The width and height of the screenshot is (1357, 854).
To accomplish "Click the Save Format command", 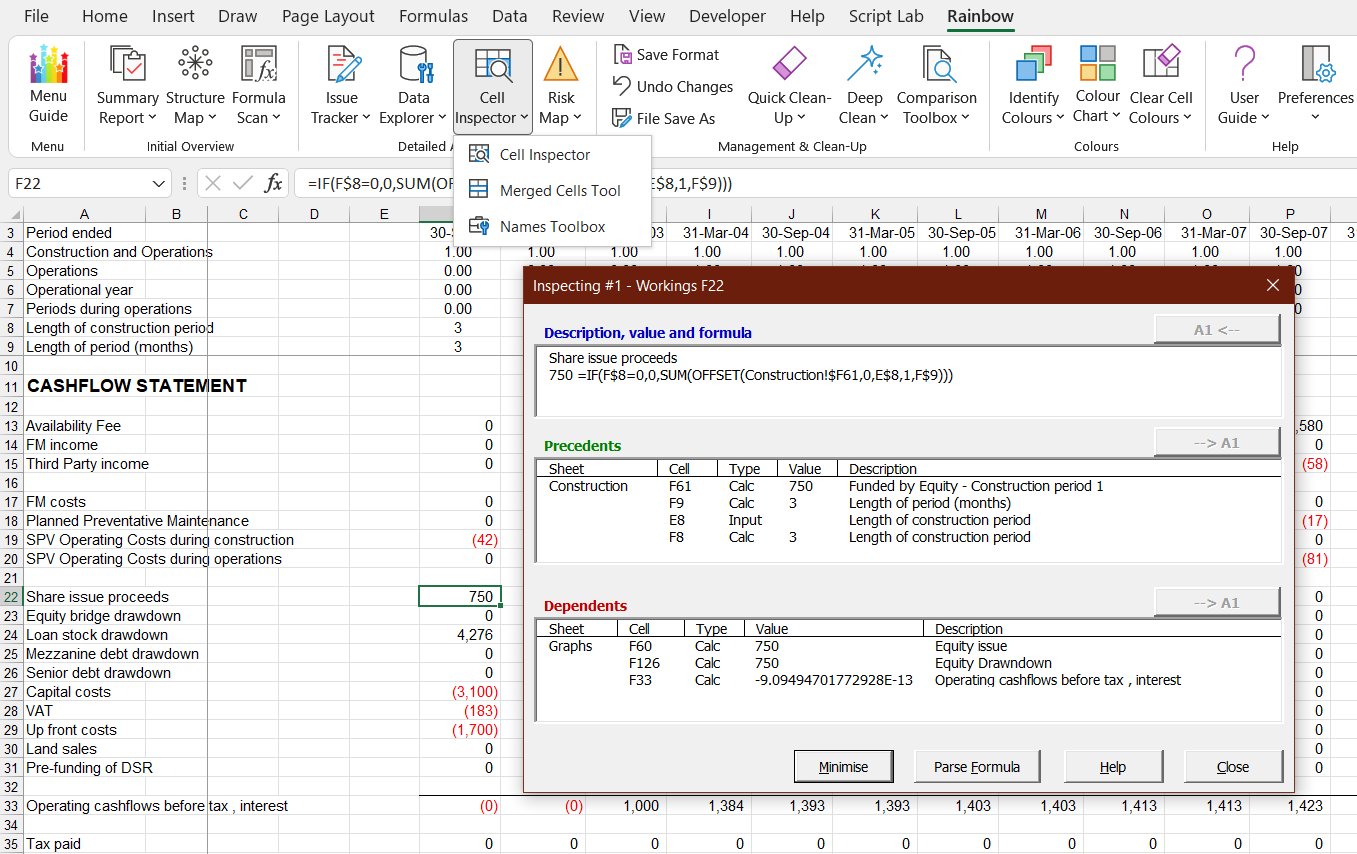I will click(667, 55).
